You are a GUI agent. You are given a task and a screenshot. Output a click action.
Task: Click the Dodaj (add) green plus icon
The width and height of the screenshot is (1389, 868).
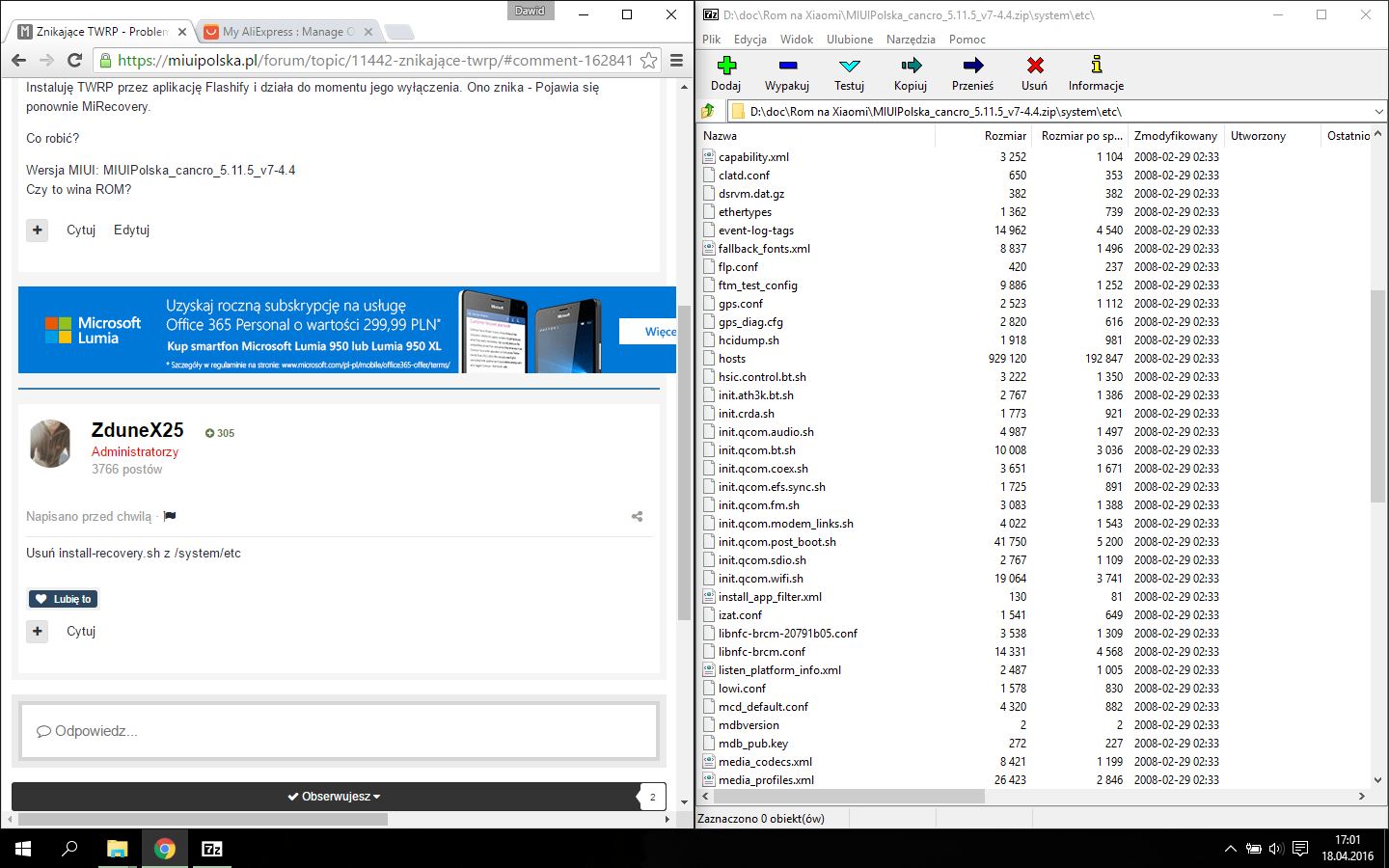(x=726, y=66)
